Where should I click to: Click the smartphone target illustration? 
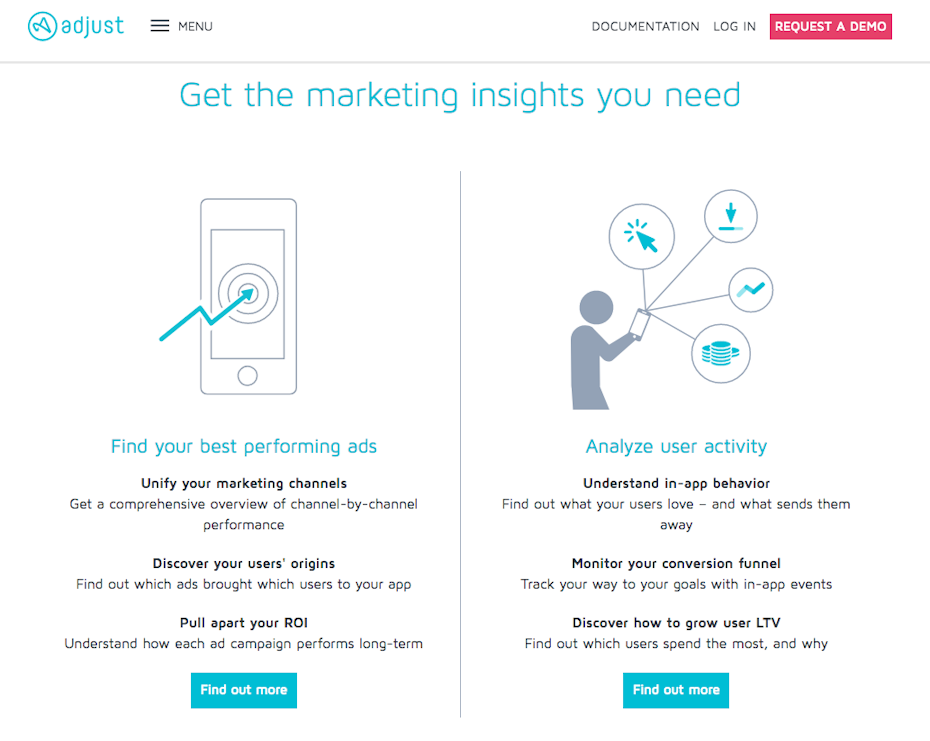pos(248,296)
